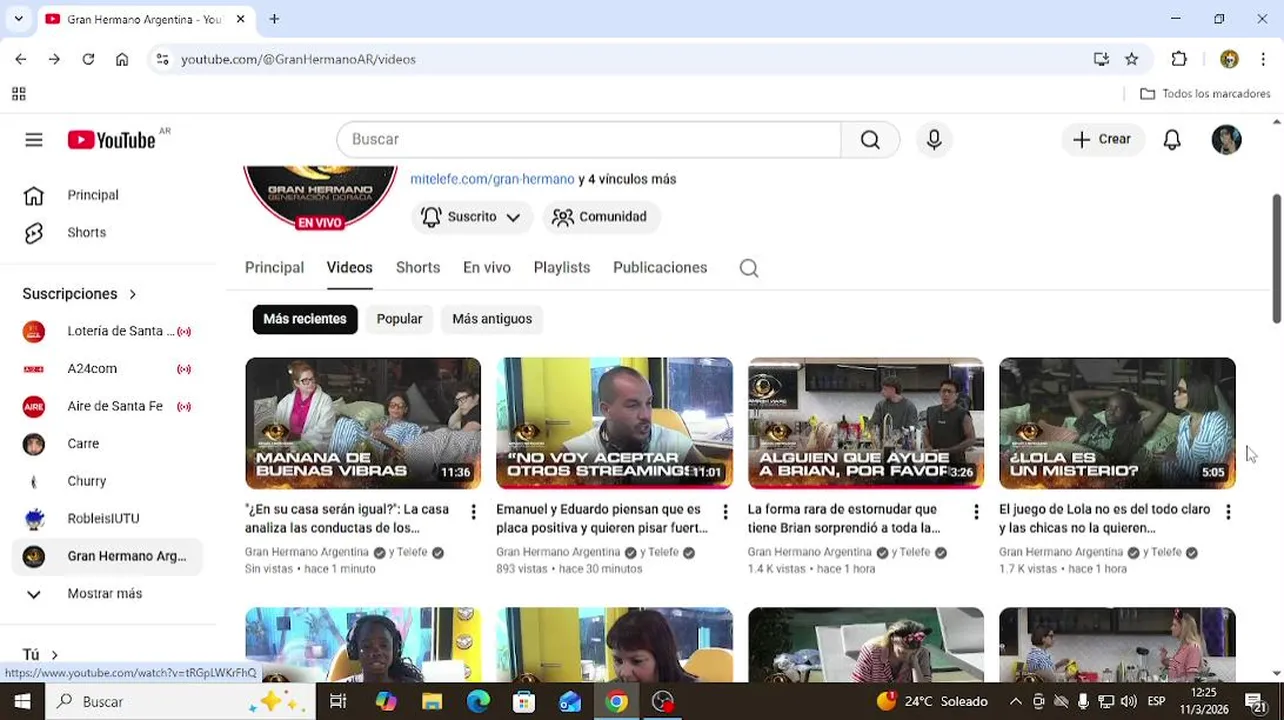Open the A24com subscription
The height and width of the screenshot is (720, 1284).
tap(105, 369)
